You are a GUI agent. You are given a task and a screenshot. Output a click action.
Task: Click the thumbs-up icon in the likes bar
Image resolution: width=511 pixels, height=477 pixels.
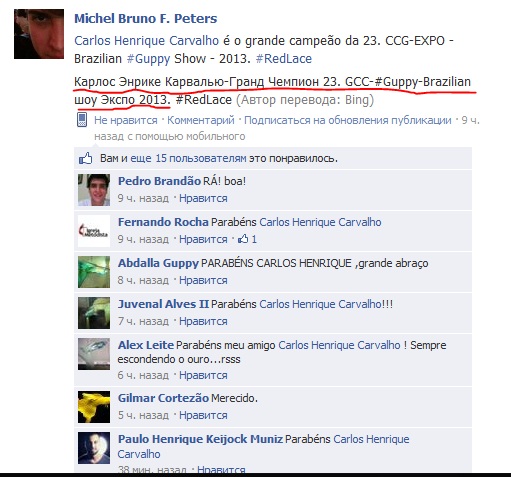click(x=86, y=158)
